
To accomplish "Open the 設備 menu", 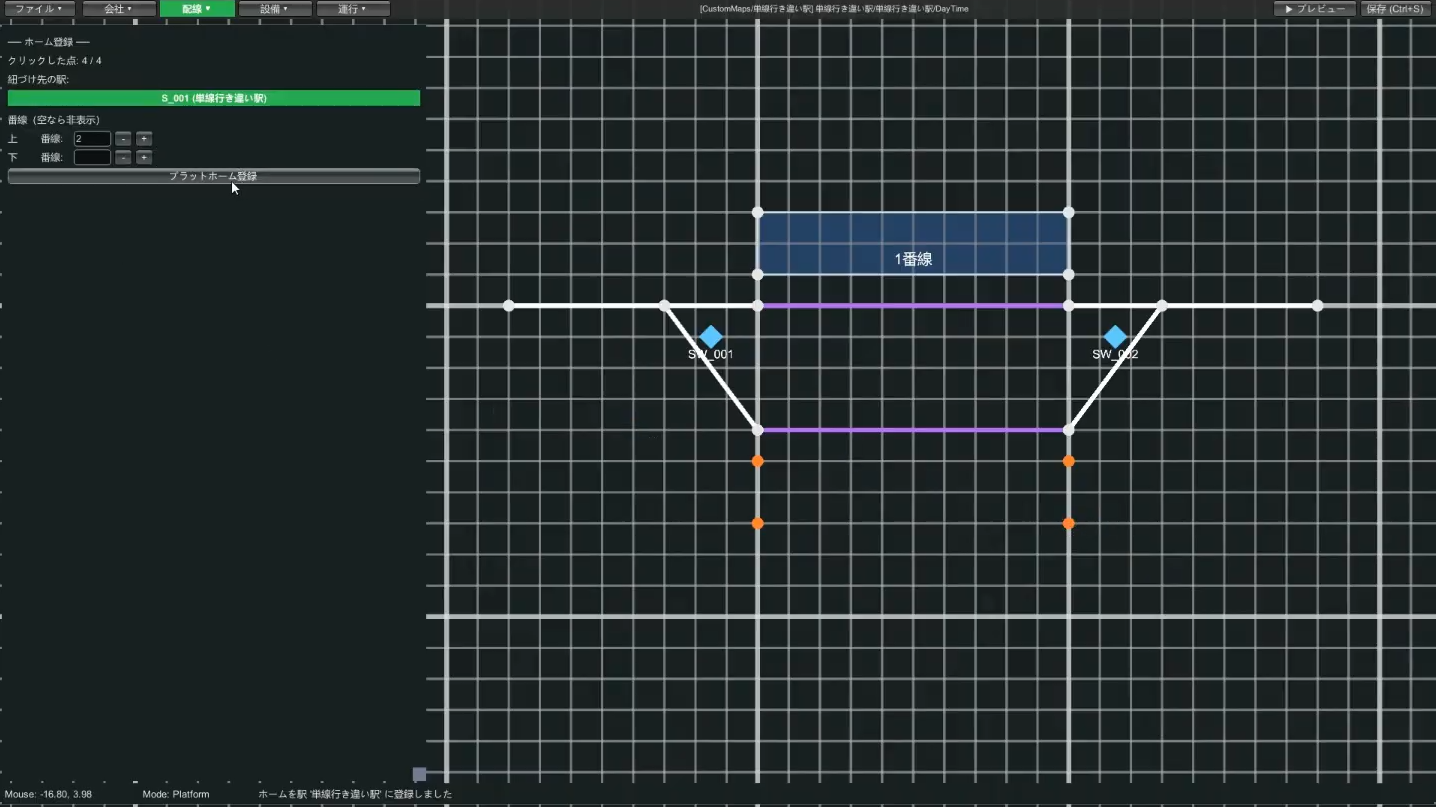I will (274, 9).
